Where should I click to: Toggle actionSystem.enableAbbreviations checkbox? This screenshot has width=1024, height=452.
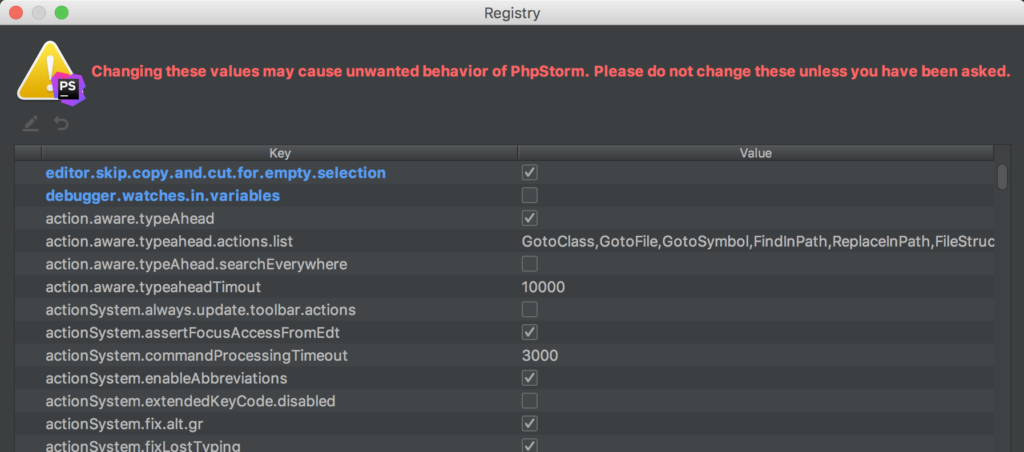(x=530, y=378)
